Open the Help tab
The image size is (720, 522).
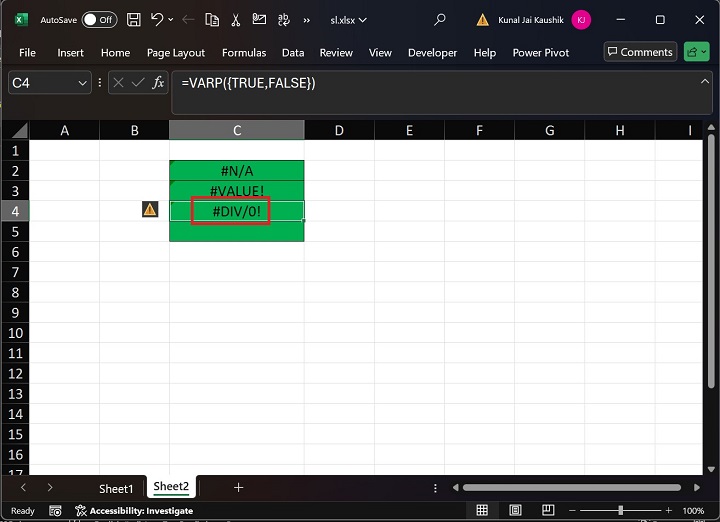[x=484, y=53]
